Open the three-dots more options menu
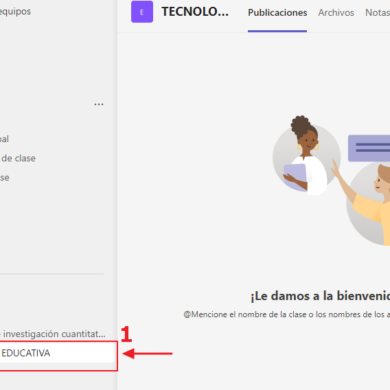The image size is (390, 390). (99, 104)
